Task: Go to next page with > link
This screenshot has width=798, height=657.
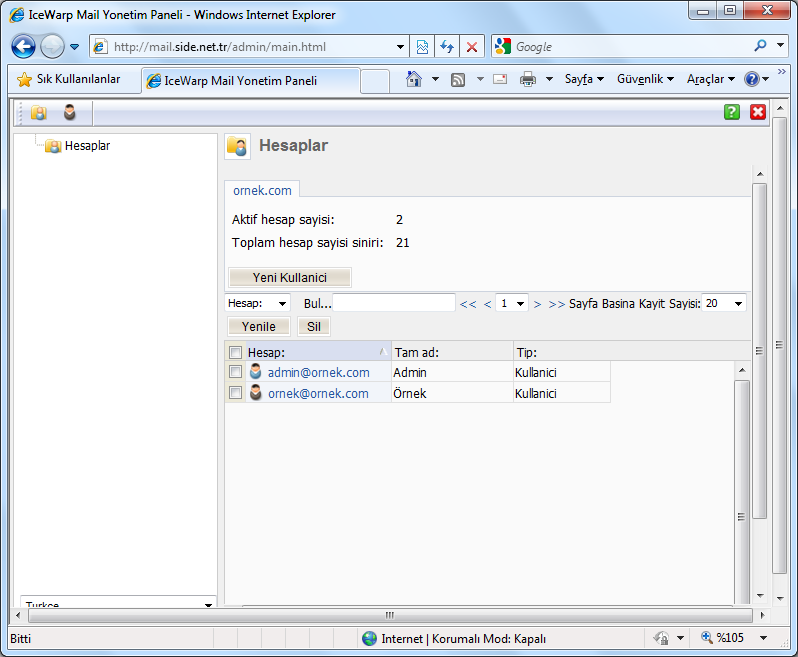Action: [537, 304]
